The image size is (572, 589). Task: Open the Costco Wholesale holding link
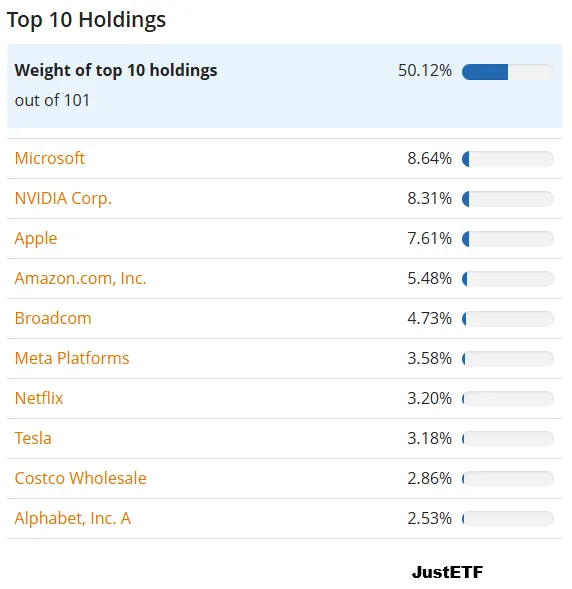(x=80, y=478)
